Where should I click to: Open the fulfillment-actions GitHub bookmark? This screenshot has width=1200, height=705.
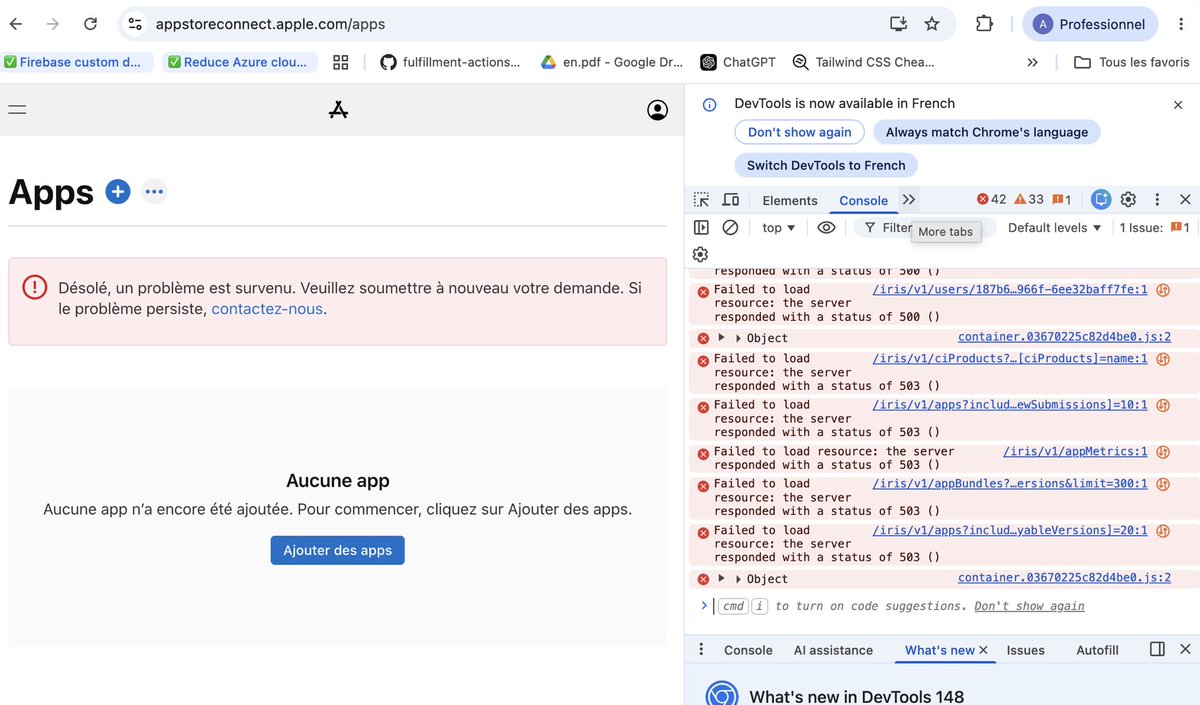click(451, 62)
